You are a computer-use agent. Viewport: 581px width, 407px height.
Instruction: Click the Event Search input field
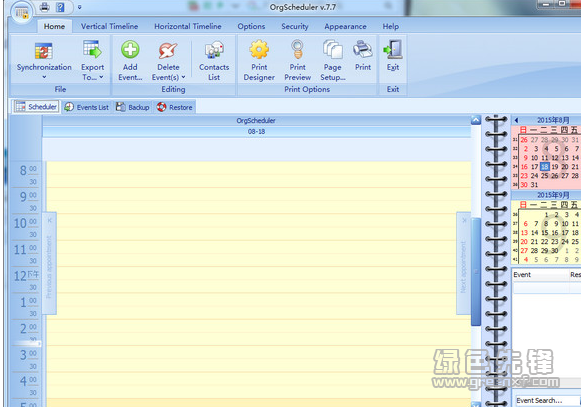coord(548,400)
